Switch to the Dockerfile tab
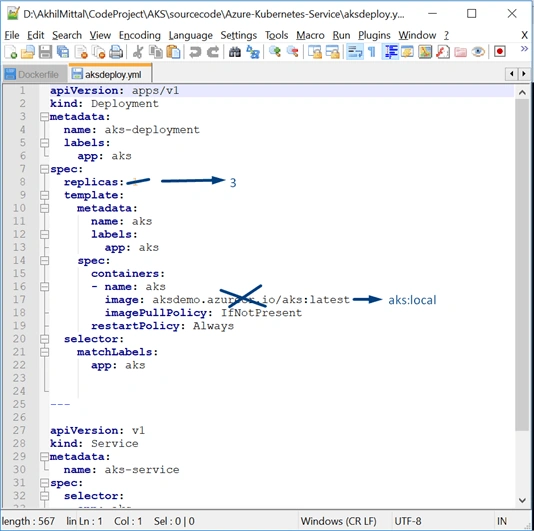The width and height of the screenshot is (534, 531). [32, 74]
